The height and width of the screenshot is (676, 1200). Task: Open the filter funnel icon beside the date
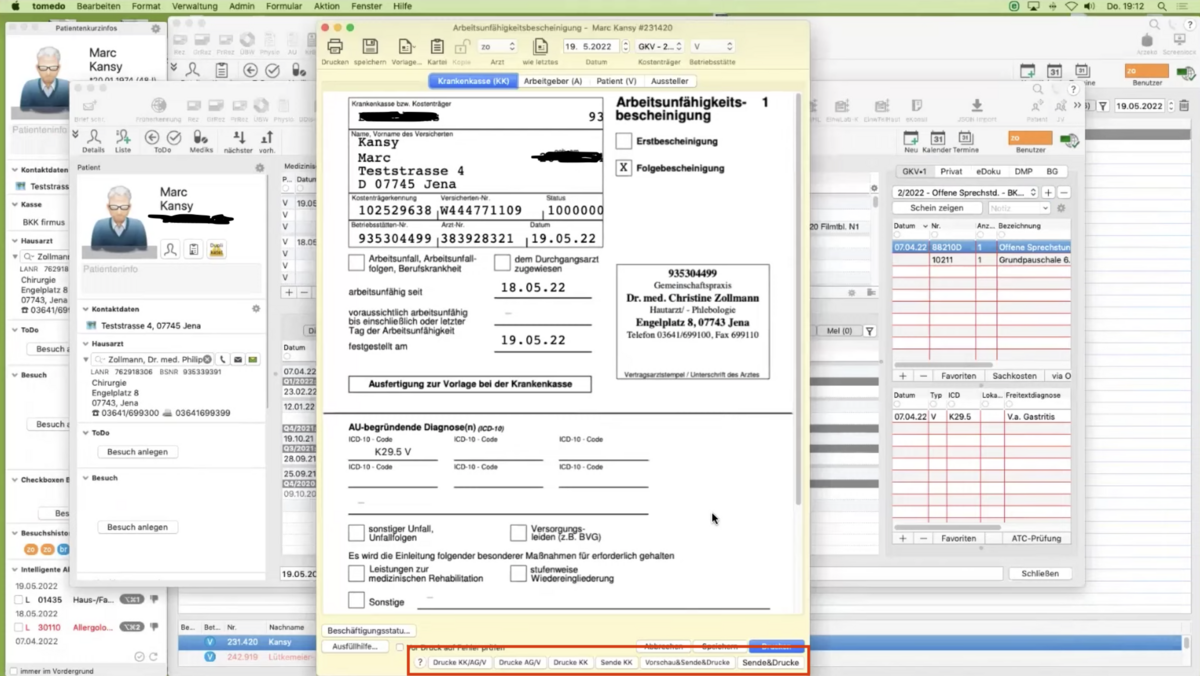point(1103,106)
